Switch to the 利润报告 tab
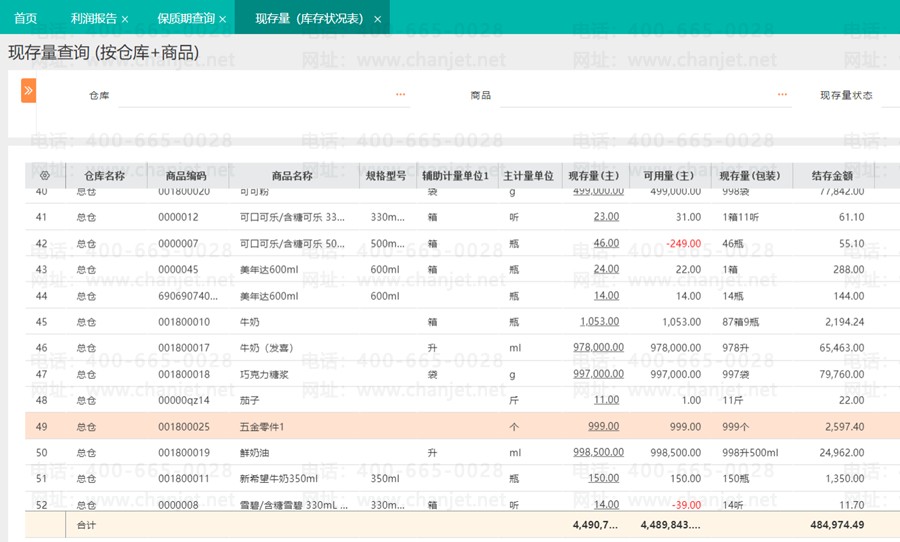 (94, 18)
